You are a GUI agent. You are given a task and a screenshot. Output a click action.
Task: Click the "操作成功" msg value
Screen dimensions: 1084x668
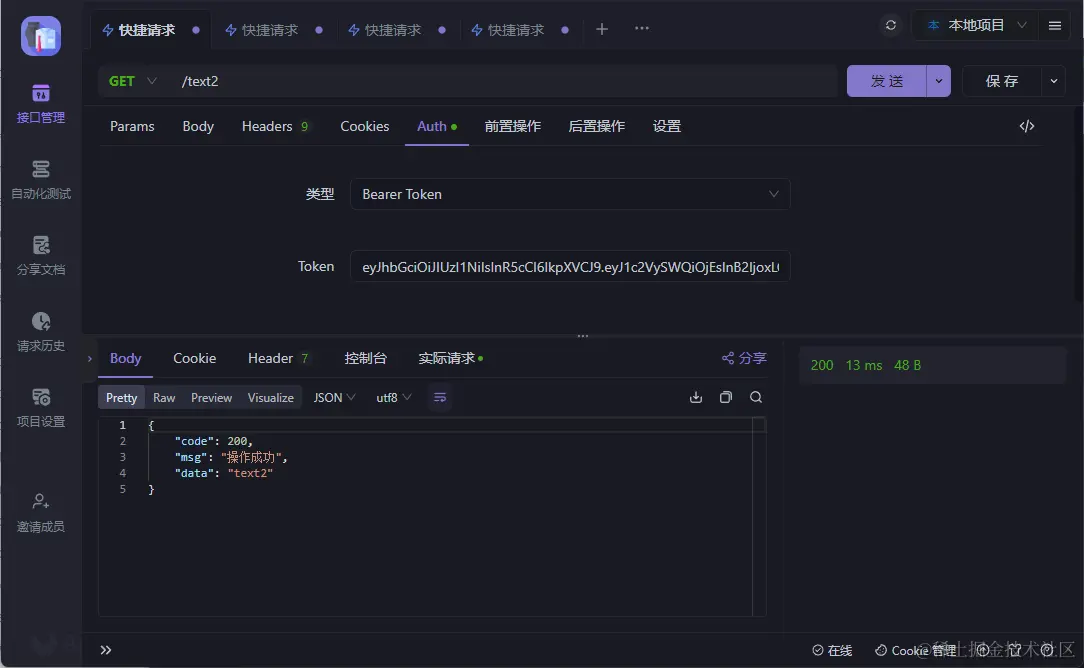pyautogui.click(x=251, y=457)
